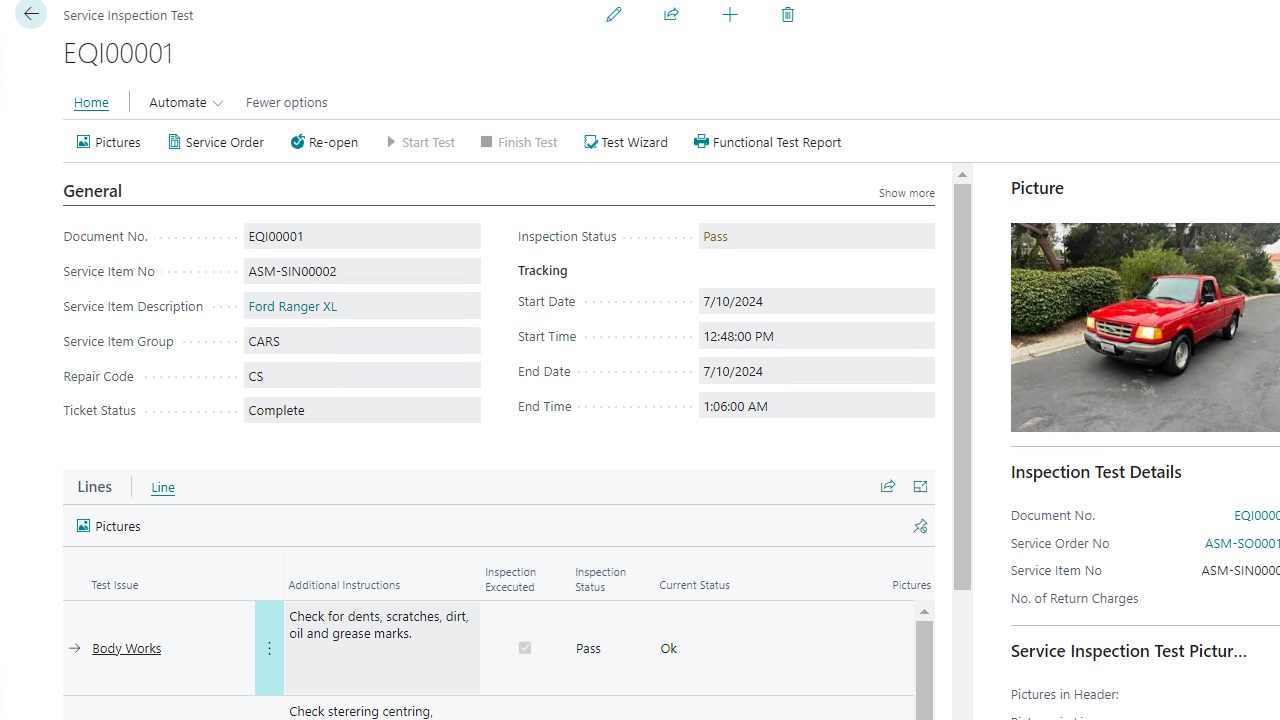The image size is (1280, 720).
Task: Open the Service Order action
Action: tap(215, 142)
